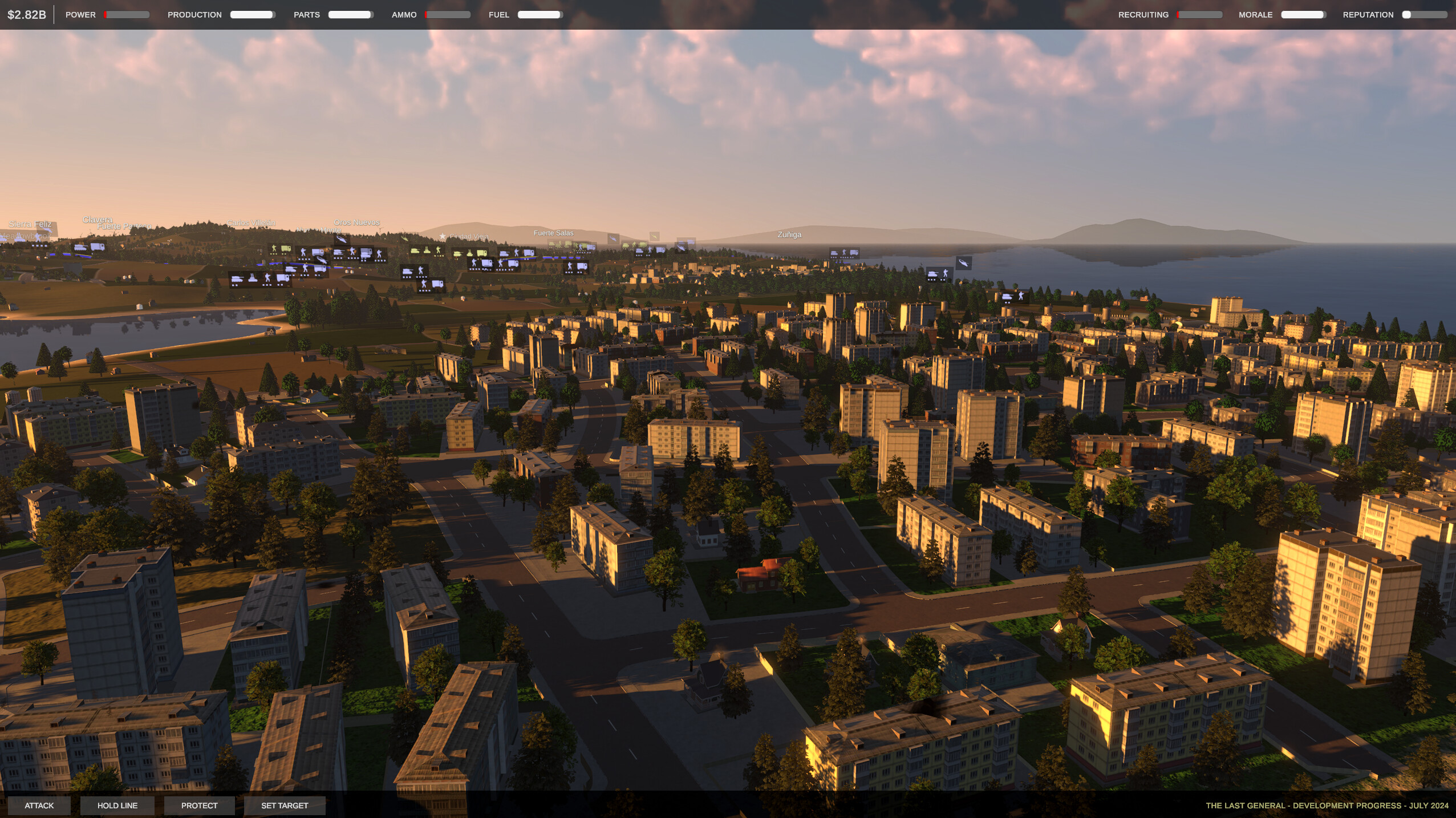Open SET TARGET mode

285,805
